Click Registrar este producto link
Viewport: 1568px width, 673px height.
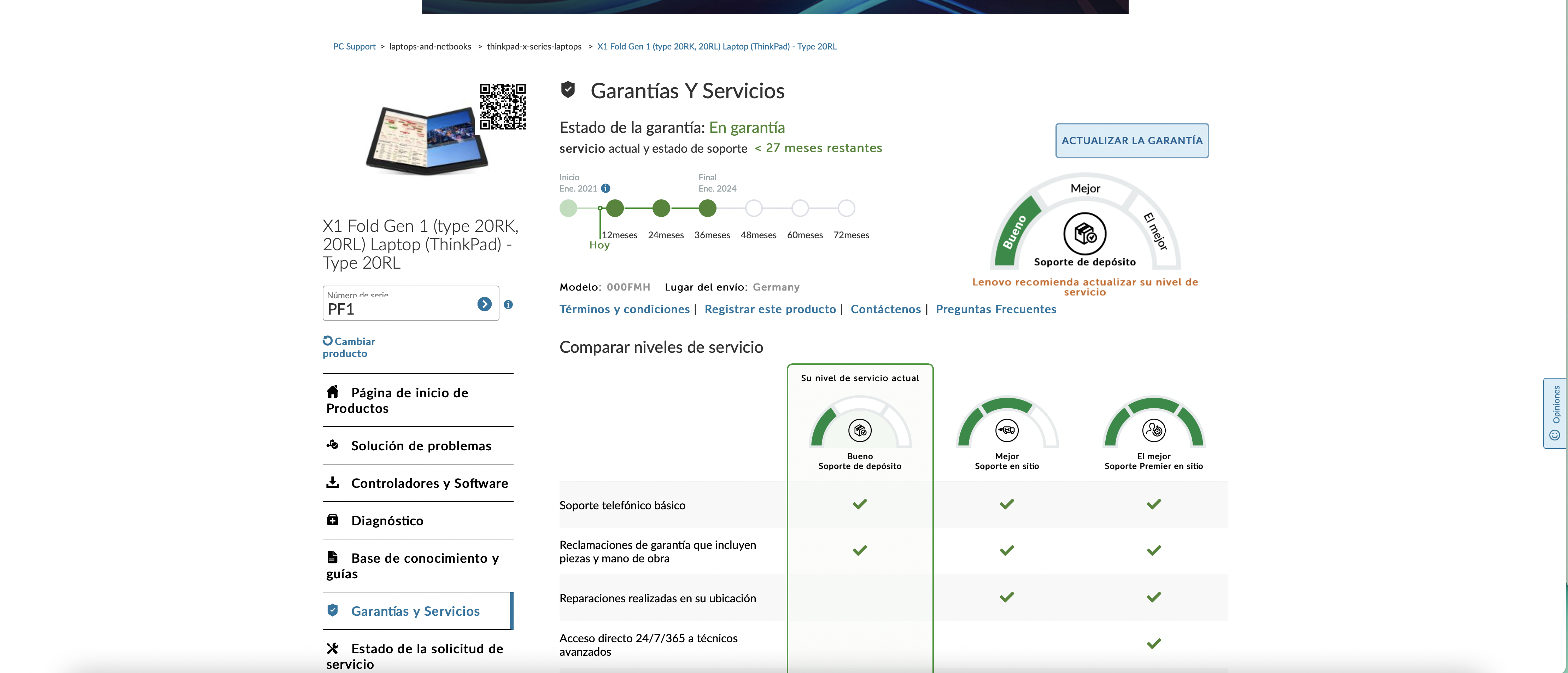coord(770,309)
